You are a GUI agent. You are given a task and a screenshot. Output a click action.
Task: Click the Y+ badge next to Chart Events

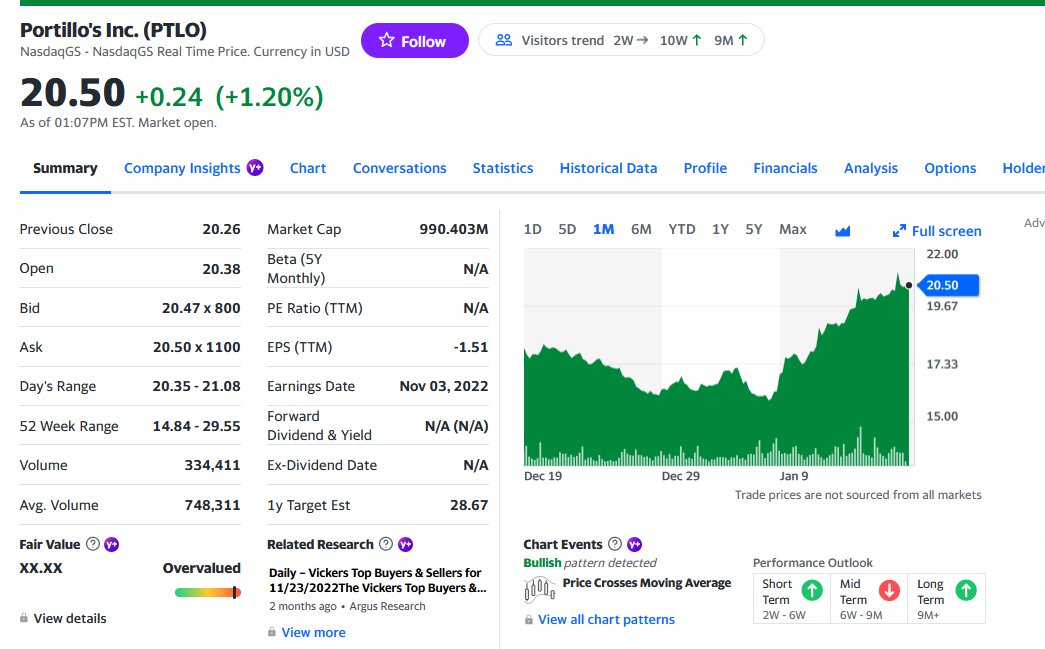point(634,544)
